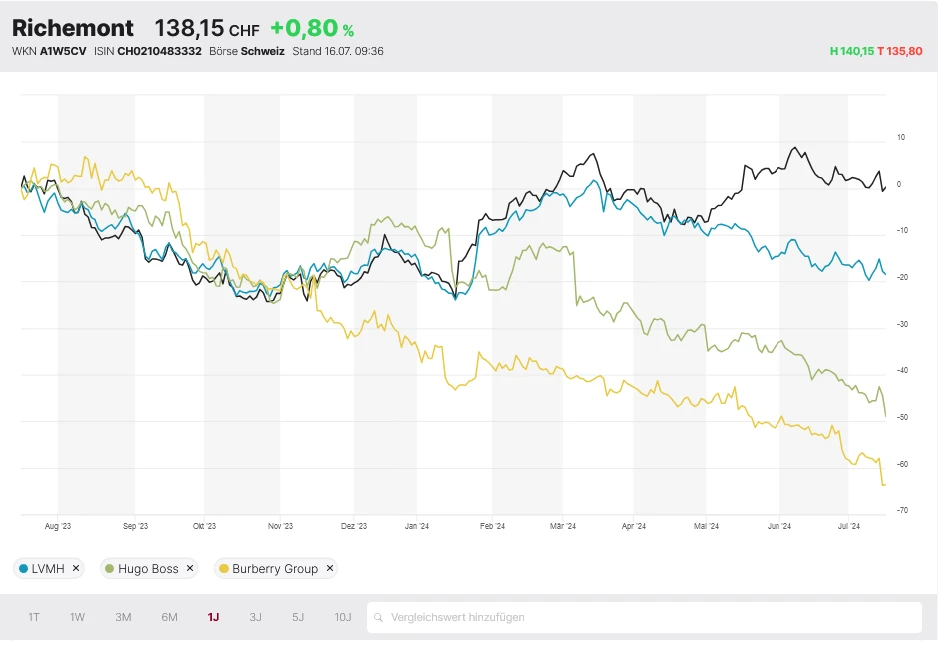Select the 3M timeframe
The image size is (947, 652).
click(x=123, y=617)
